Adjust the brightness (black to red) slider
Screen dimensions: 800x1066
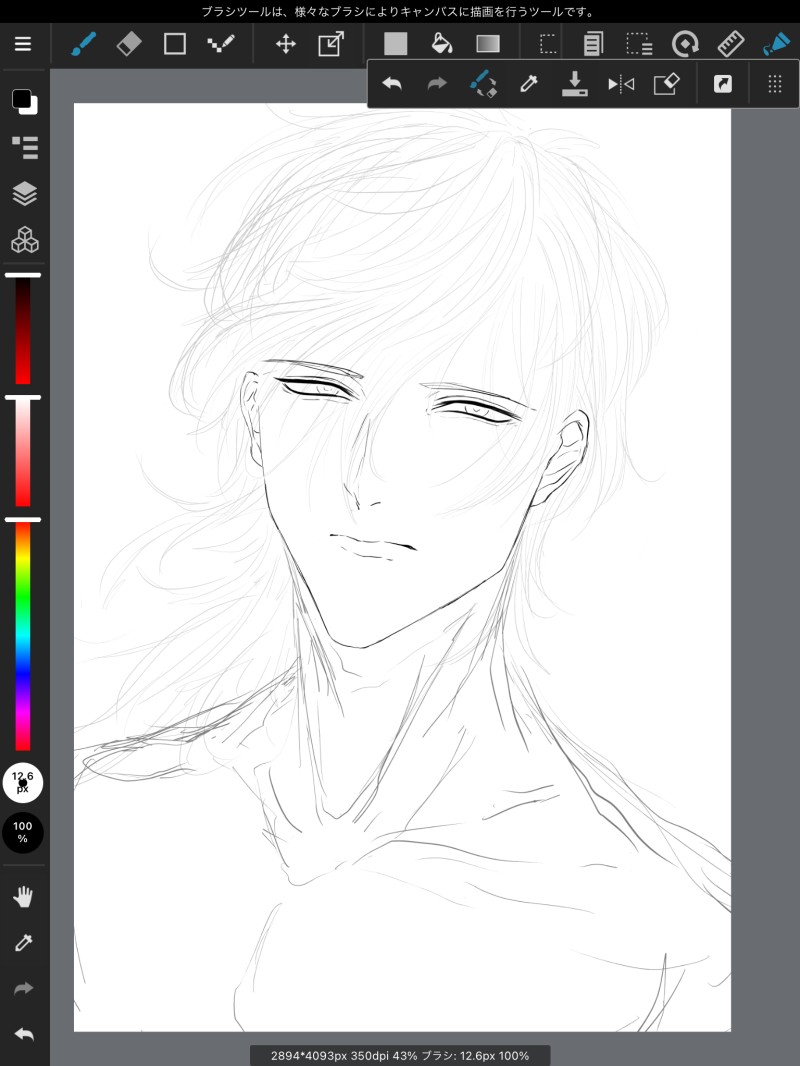coord(23,330)
